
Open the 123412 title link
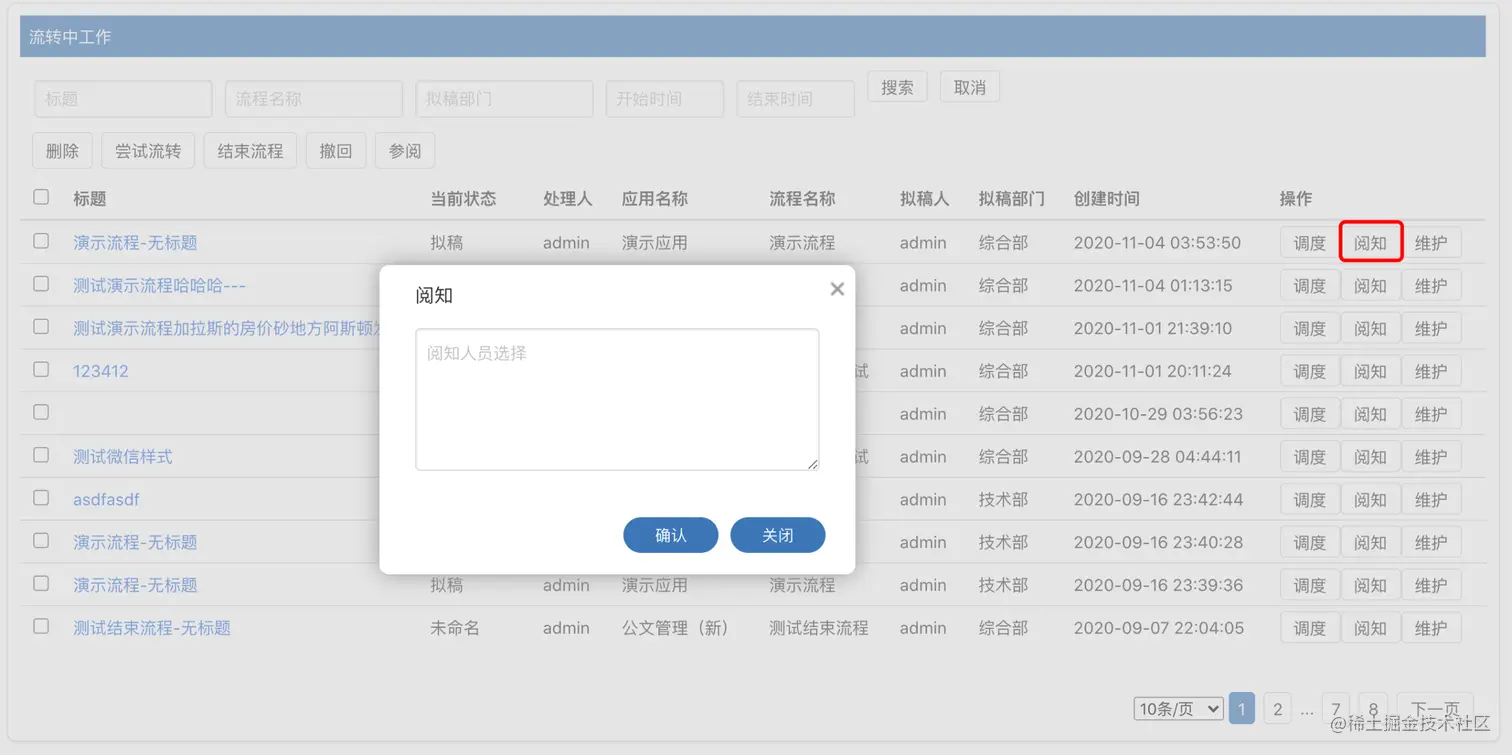[x=101, y=371]
